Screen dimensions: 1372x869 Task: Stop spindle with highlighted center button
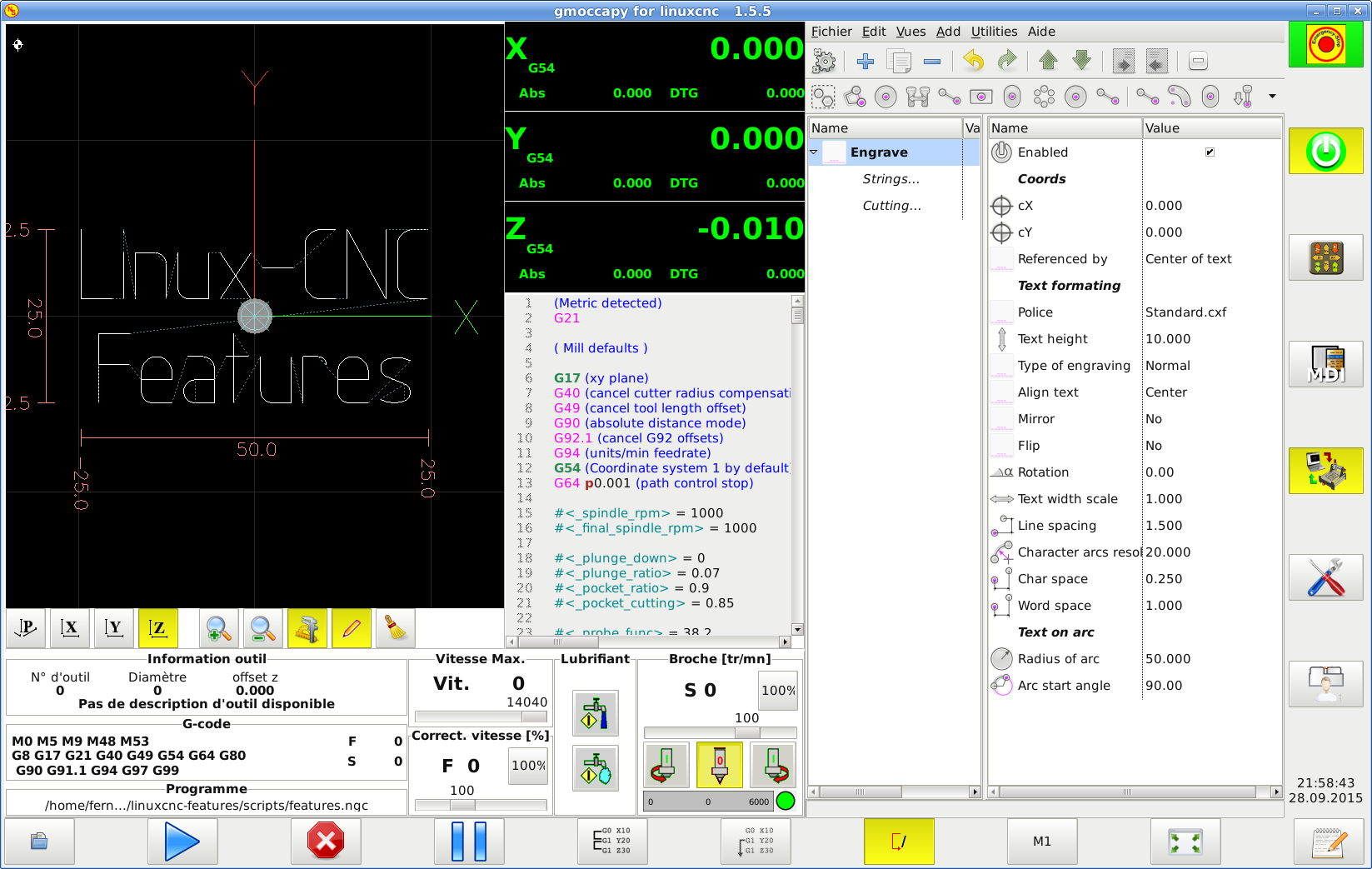(x=720, y=765)
